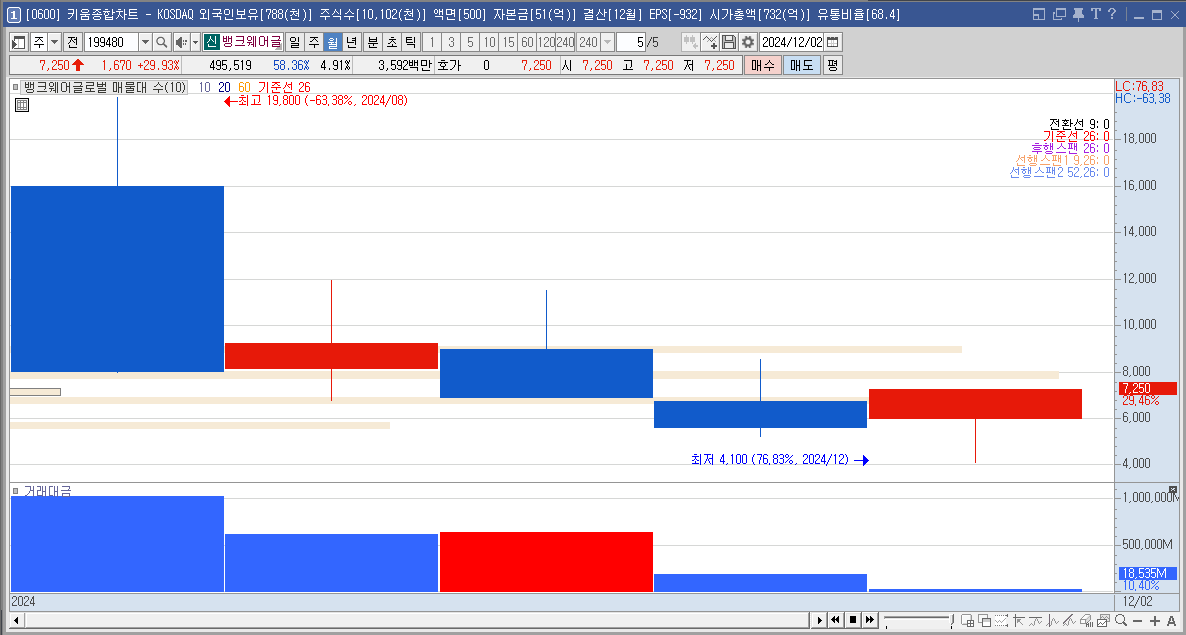This screenshot has height=635, width=1186.
Task: Select the 틱 tick period toggle
Action: click(x=410, y=42)
